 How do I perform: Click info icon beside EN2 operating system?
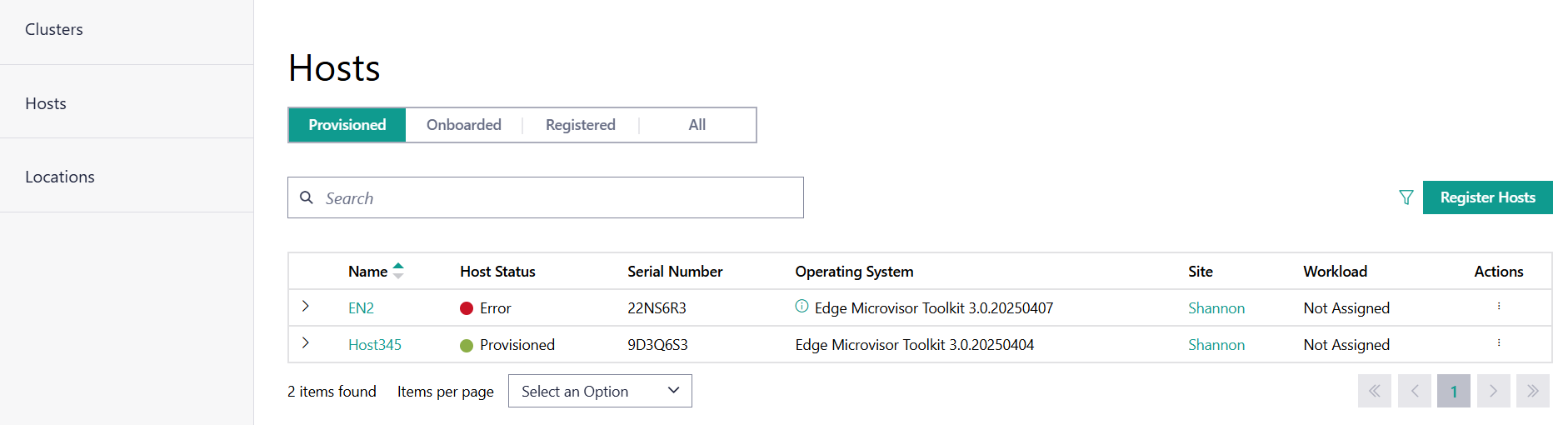(801, 306)
